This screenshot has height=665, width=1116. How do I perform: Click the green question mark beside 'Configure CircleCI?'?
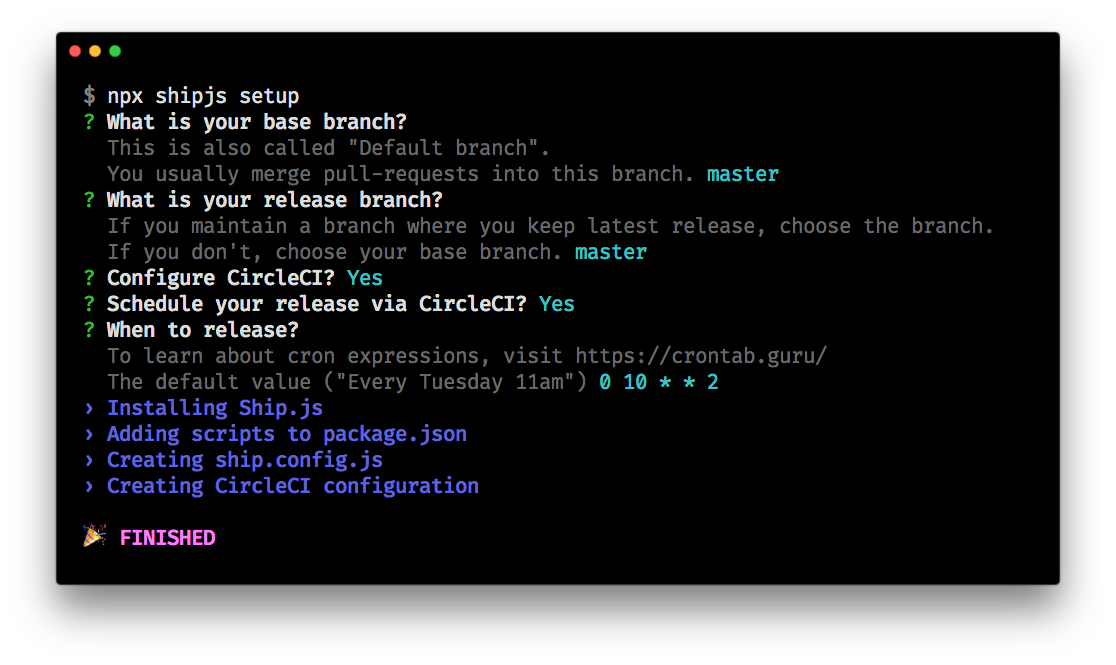[89, 278]
